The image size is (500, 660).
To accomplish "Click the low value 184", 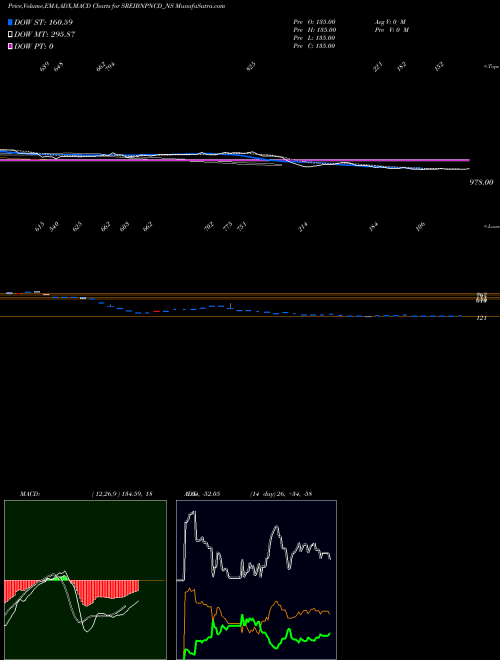I will point(373,227).
